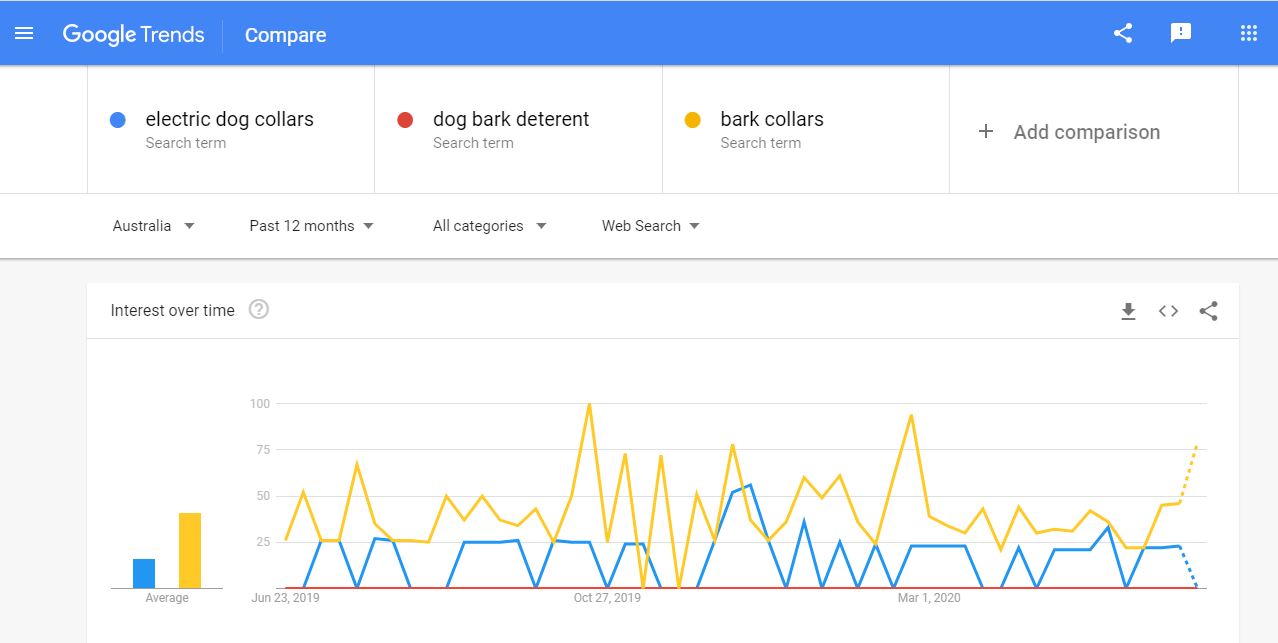
Task: Select the bark collars search term card
Action: tap(771, 119)
